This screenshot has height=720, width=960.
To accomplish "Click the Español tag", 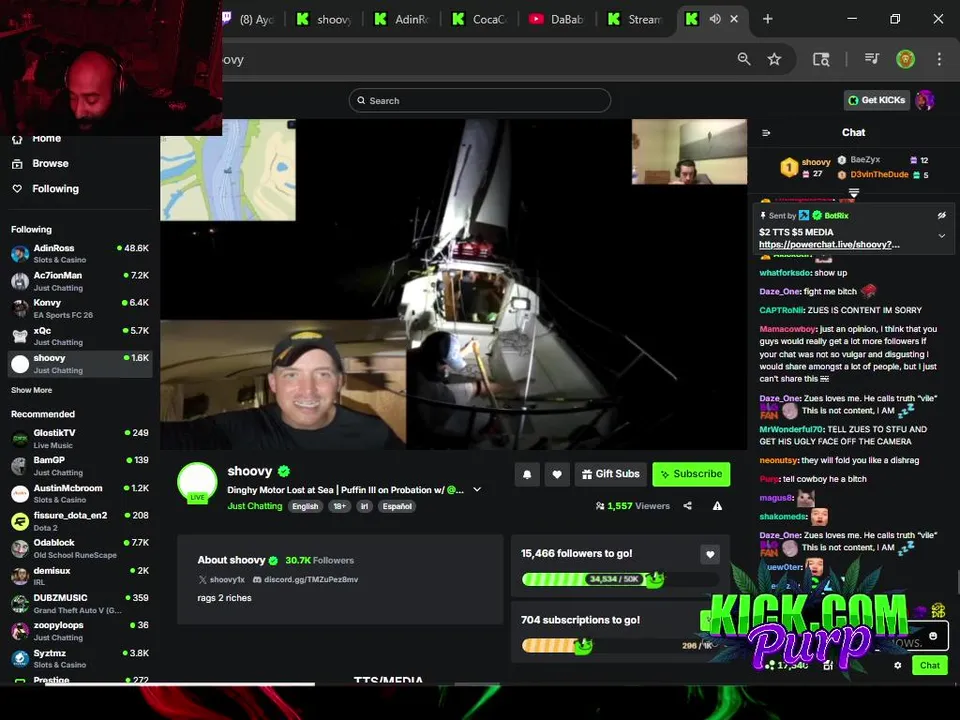I will (x=397, y=506).
